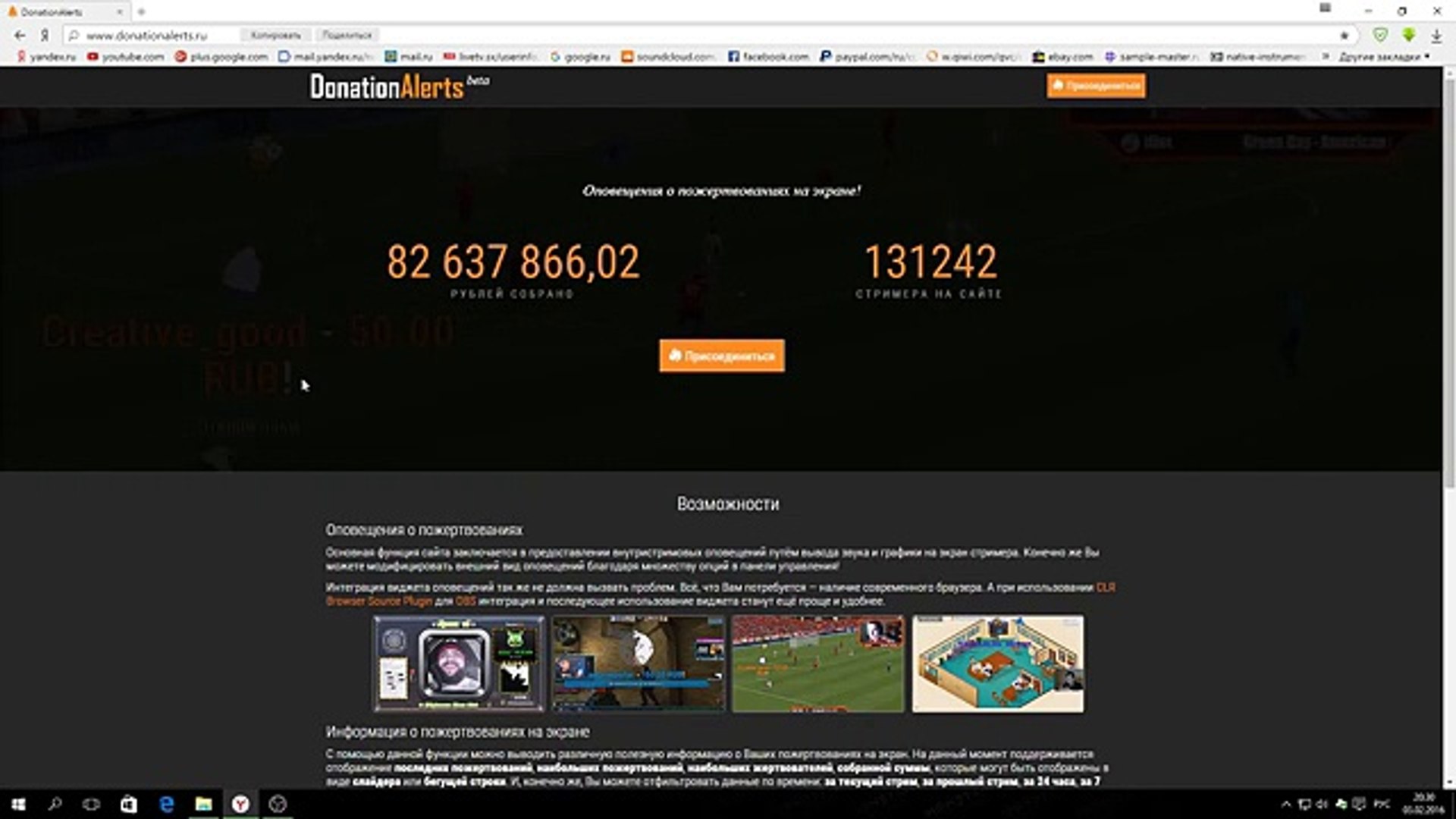Click the green tray application icon
Image resolution: width=1456 pixels, height=819 pixels.
click(x=1341, y=805)
